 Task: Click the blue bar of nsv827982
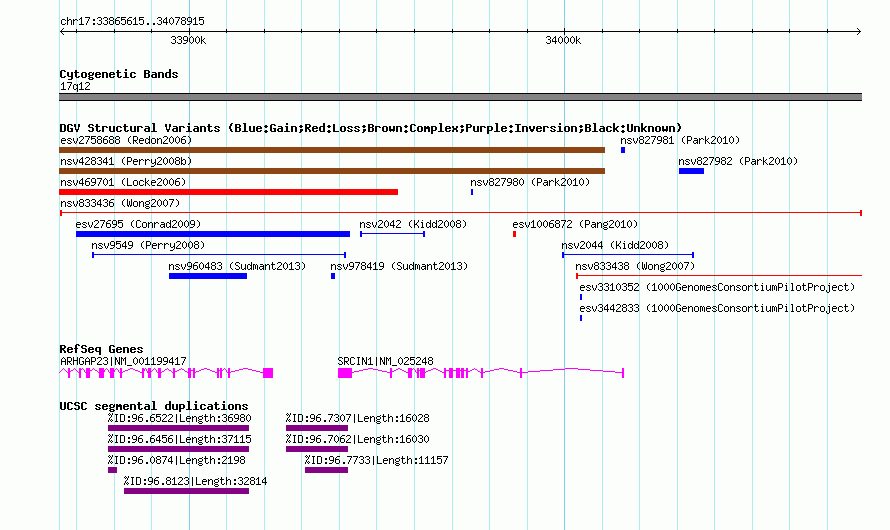(691, 171)
